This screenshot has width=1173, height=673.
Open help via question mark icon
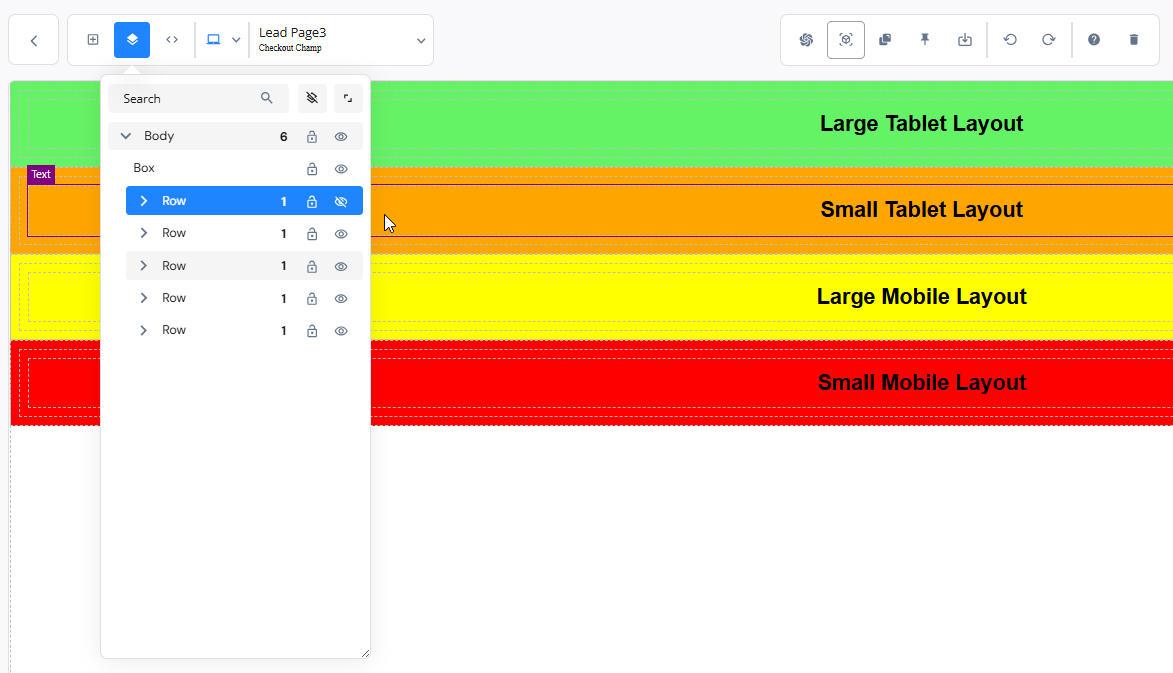coord(1094,40)
